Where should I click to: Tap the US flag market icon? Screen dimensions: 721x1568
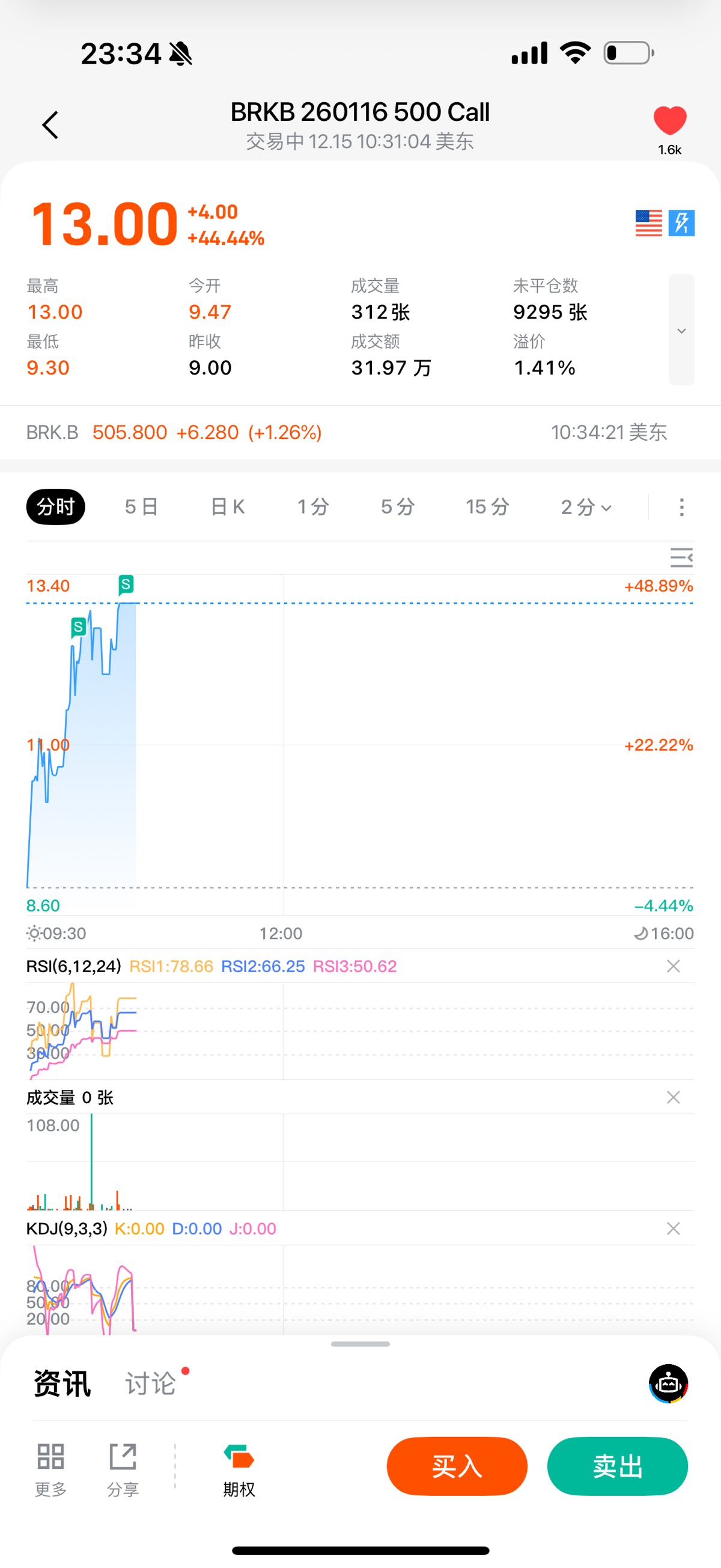pos(648,223)
